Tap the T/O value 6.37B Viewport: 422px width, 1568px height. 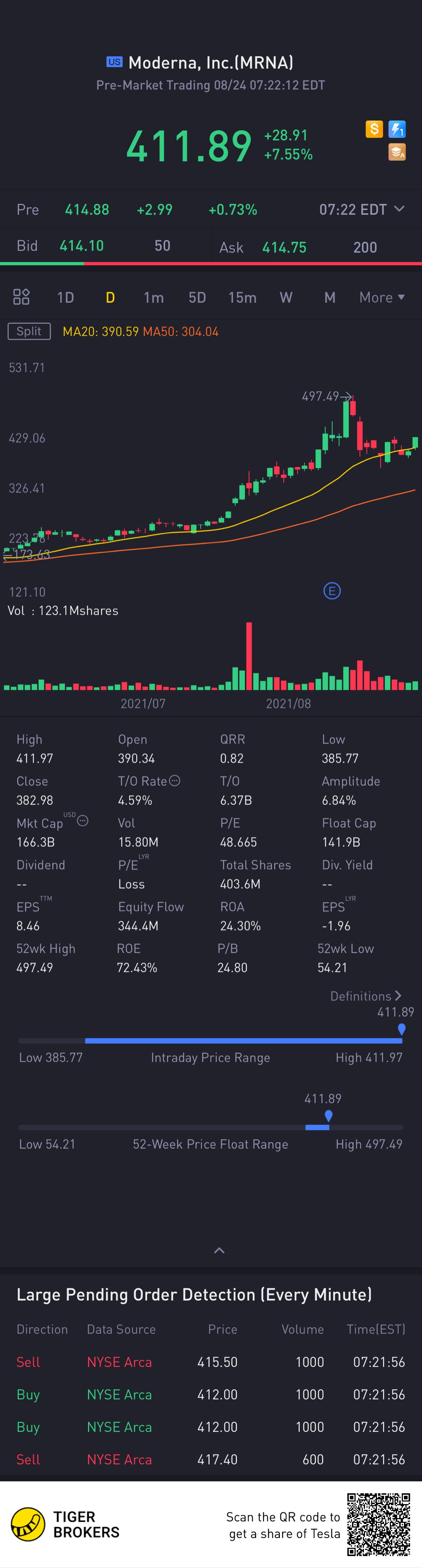click(236, 801)
